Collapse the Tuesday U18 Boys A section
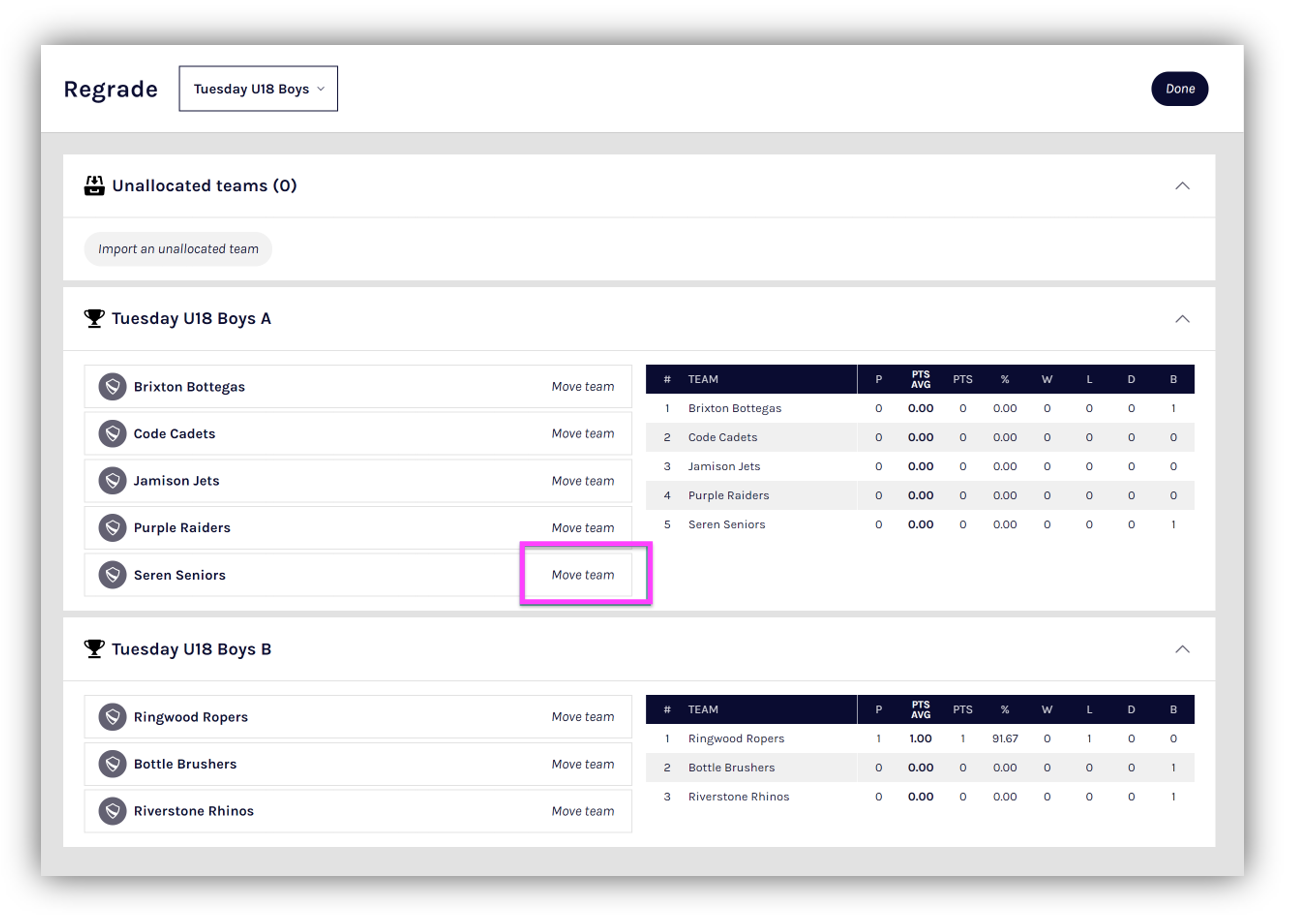 [x=1182, y=319]
